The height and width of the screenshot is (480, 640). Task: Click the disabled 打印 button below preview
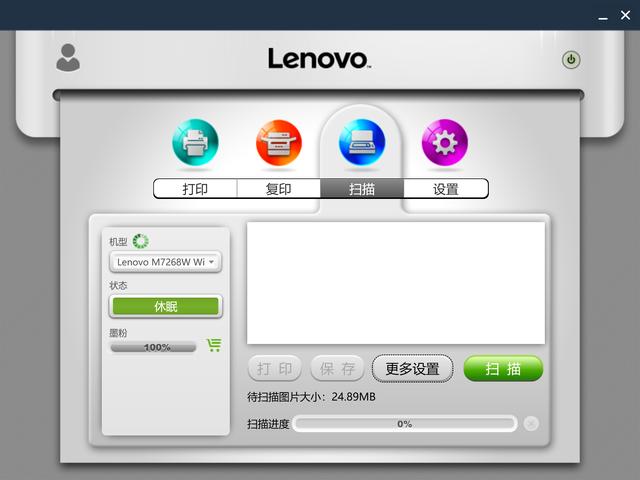click(x=275, y=369)
